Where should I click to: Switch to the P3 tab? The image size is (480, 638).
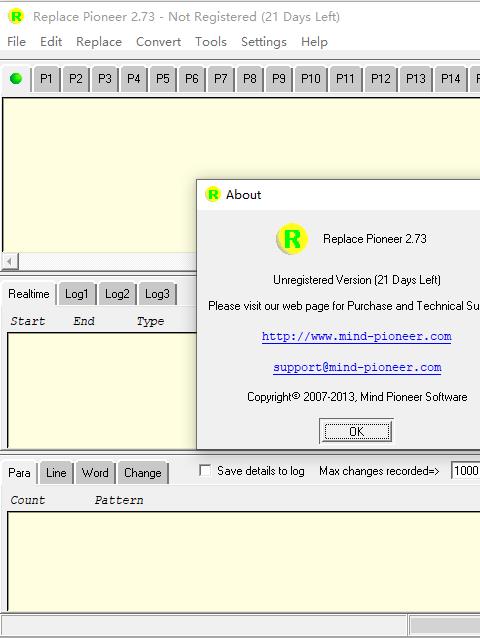click(105, 79)
